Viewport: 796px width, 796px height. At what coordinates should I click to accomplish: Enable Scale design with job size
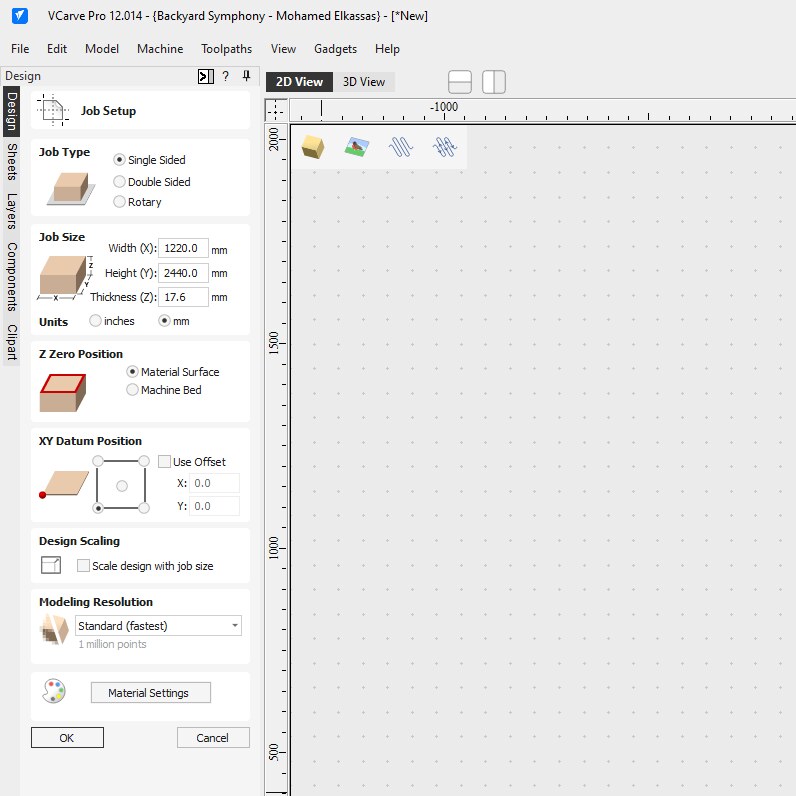click(x=83, y=566)
